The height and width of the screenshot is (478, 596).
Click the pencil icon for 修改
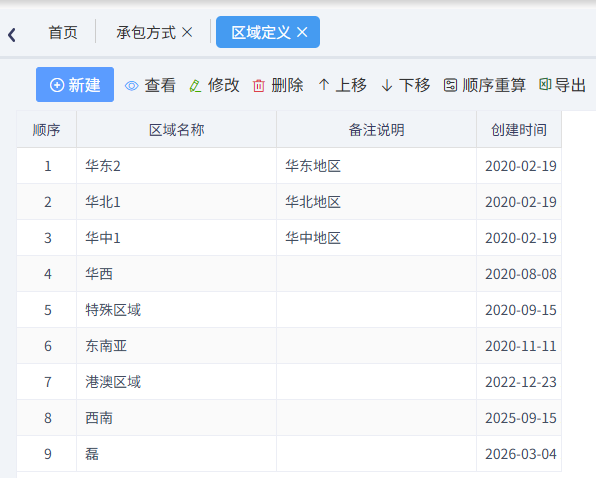195,85
